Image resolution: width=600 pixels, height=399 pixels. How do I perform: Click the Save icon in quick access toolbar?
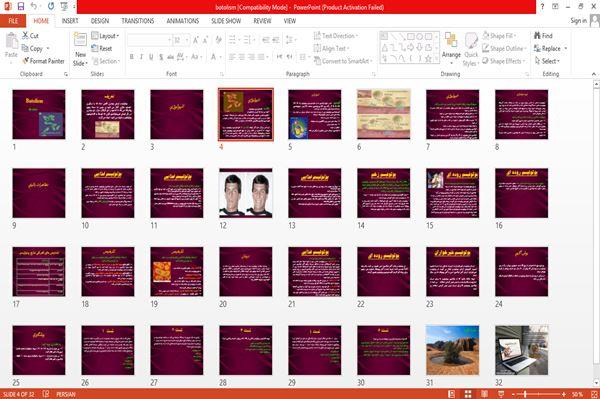click(21, 7)
